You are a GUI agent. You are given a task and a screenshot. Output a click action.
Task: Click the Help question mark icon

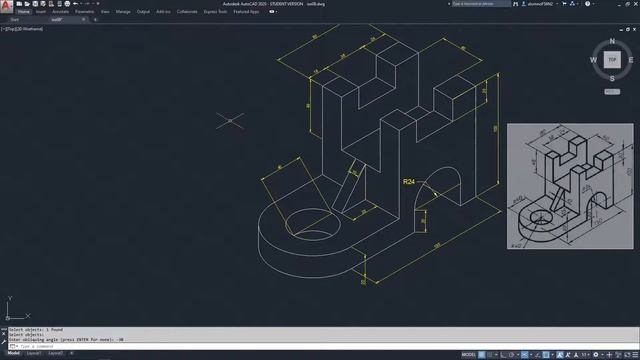coord(587,4)
